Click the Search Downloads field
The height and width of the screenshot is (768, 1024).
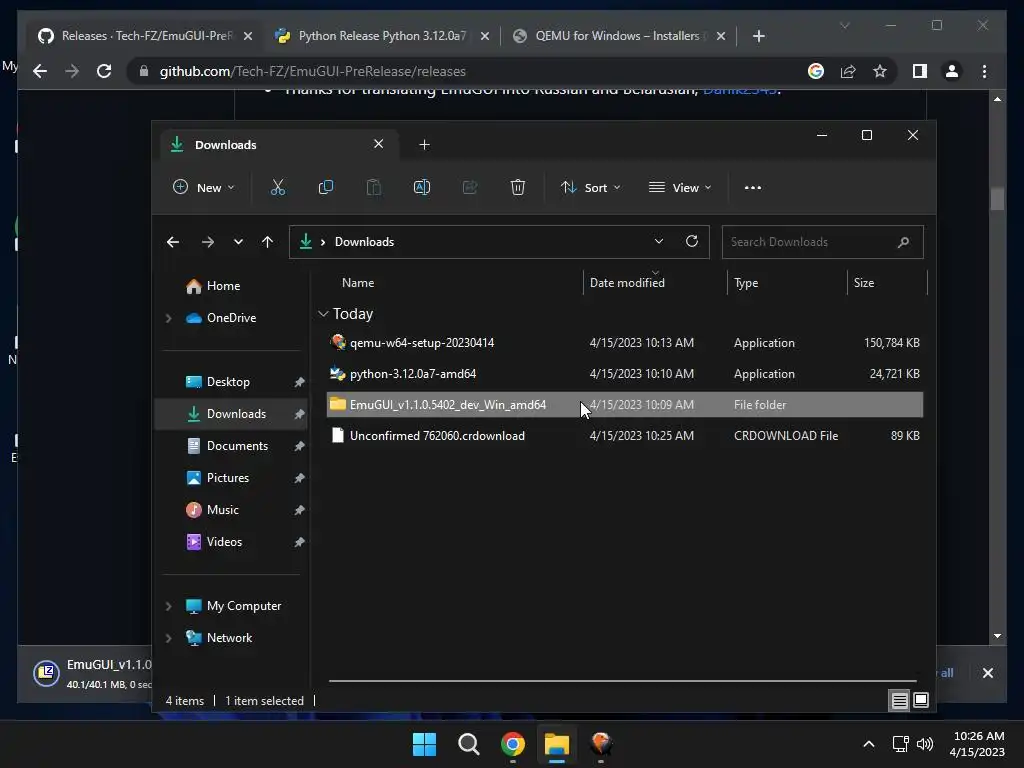tap(822, 242)
